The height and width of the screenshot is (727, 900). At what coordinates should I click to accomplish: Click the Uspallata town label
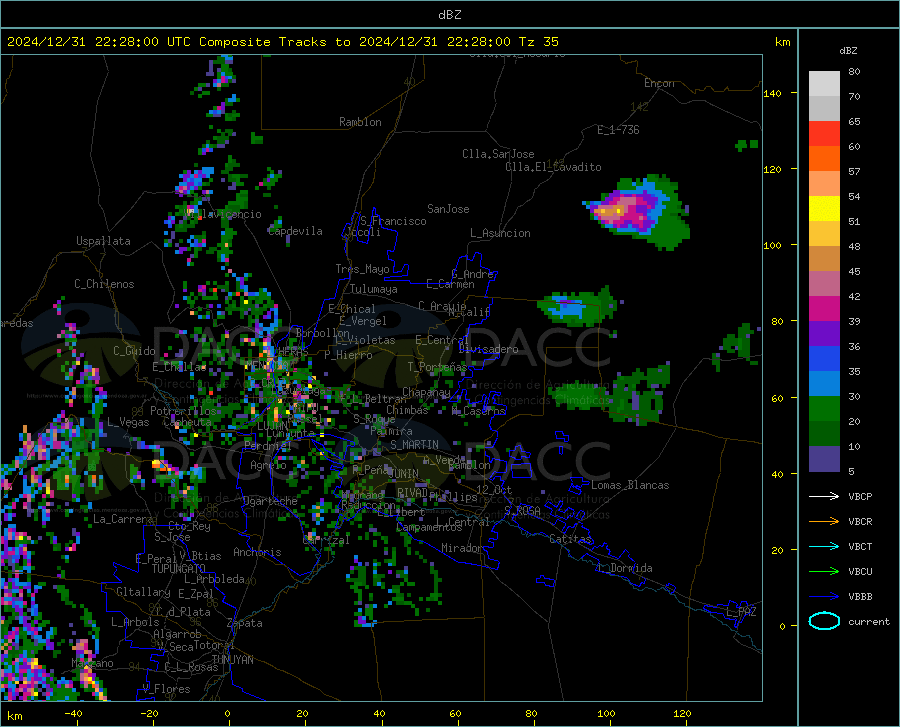(103, 241)
